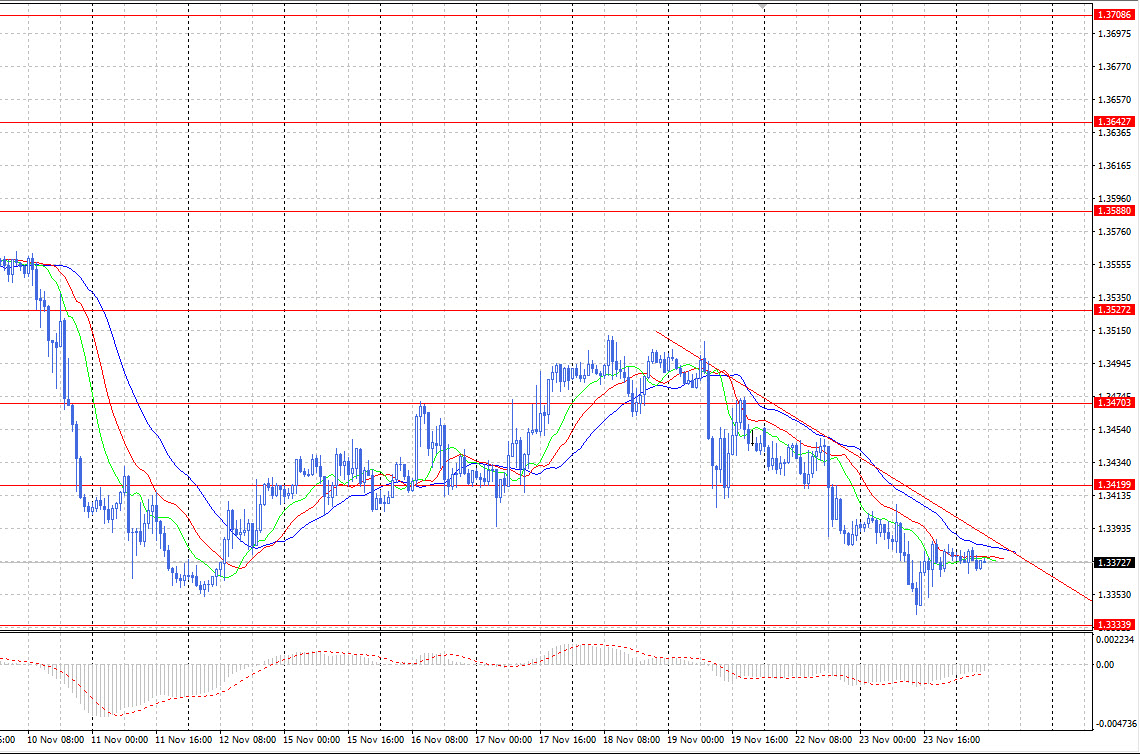Click price scale value 1.35960
The width and height of the screenshot is (1140, 754).
tap(1114, 198)
